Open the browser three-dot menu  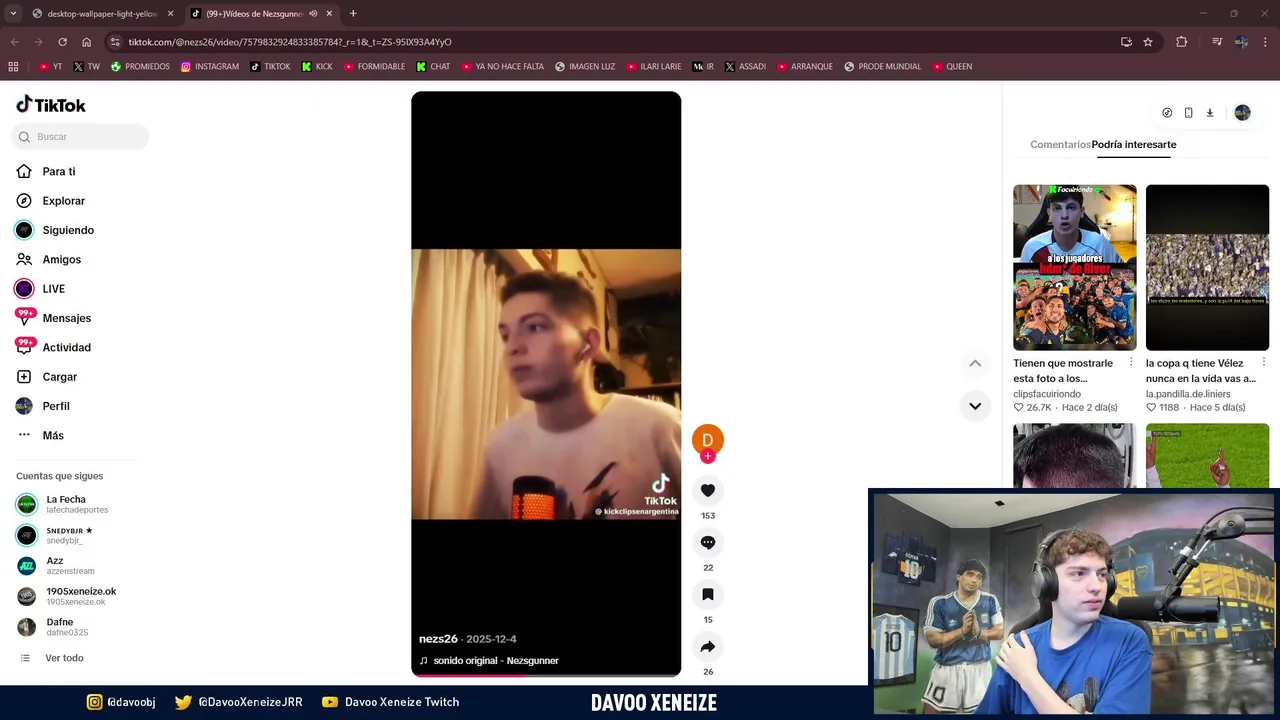(1266, 42)
